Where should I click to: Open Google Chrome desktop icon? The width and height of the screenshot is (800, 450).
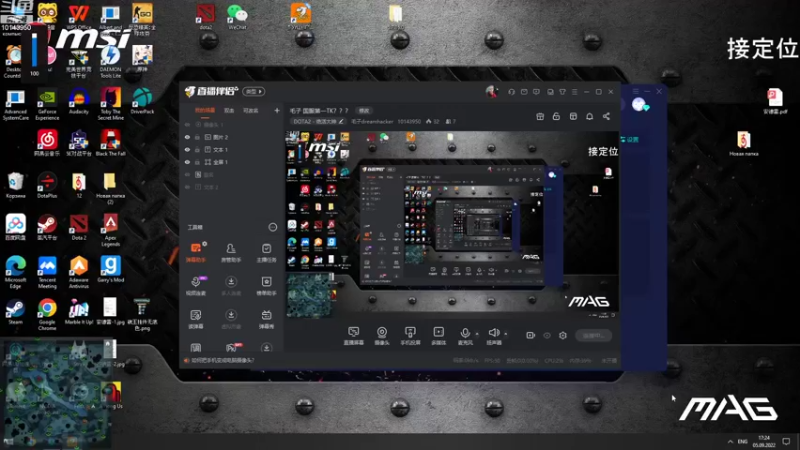[x=47, y=314]
